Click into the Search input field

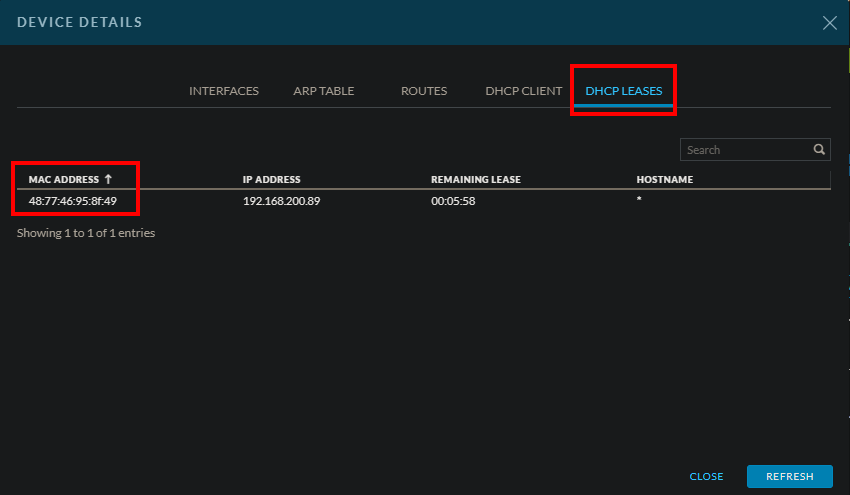tap(745, 150)
